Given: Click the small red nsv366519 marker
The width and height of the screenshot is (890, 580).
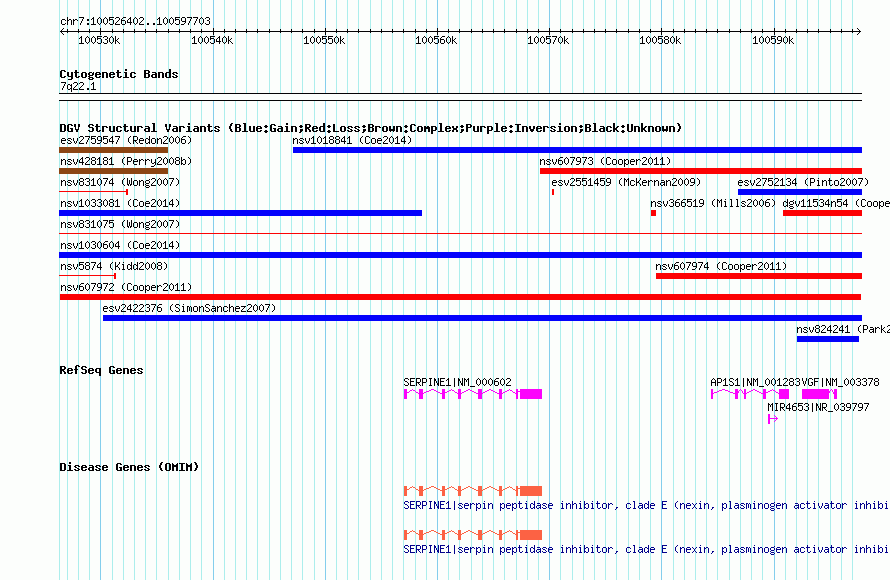Looking at the screenshot, I should [653, 213].
